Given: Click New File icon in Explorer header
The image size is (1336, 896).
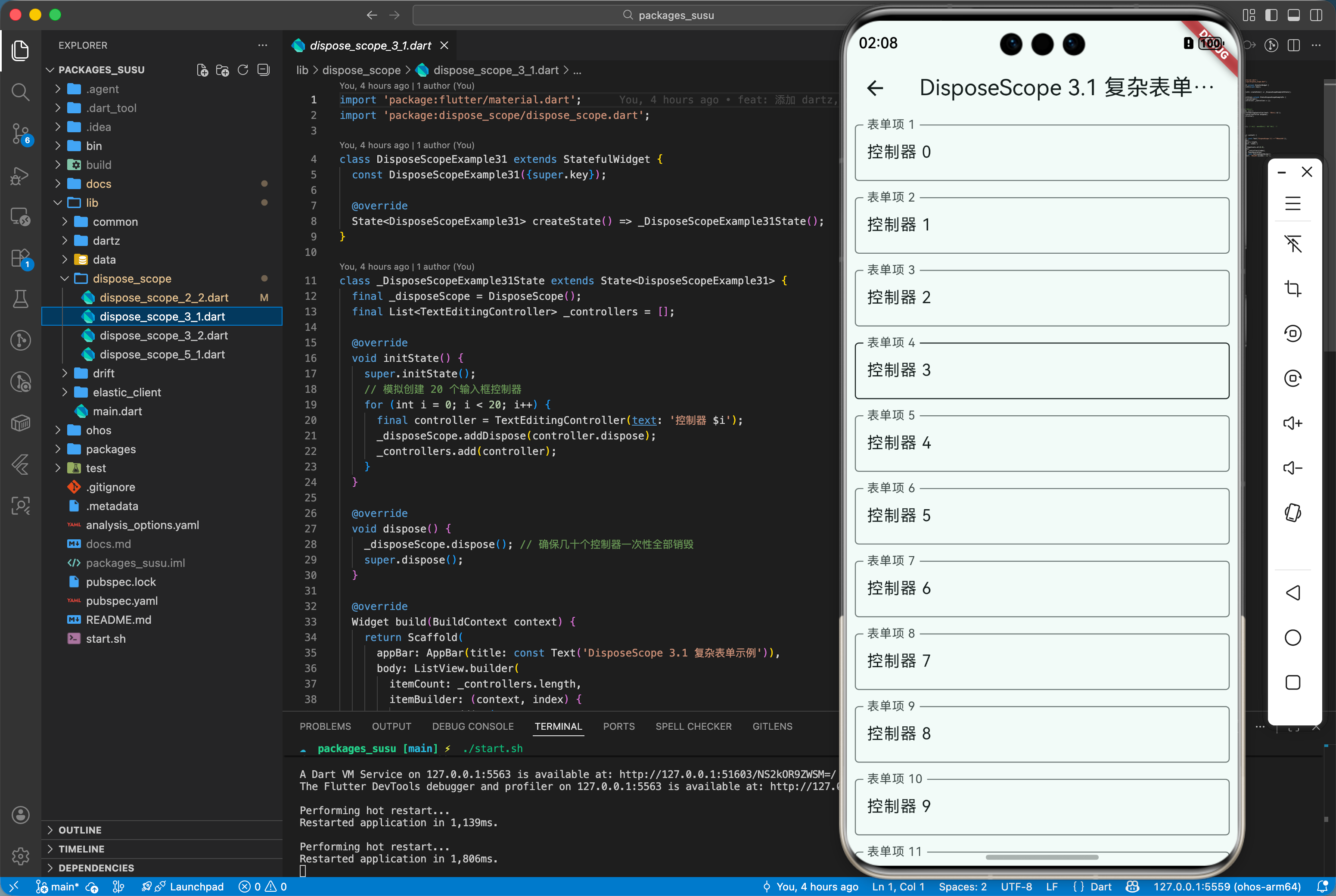Looking at the screenshot, I should coord(202,70).
